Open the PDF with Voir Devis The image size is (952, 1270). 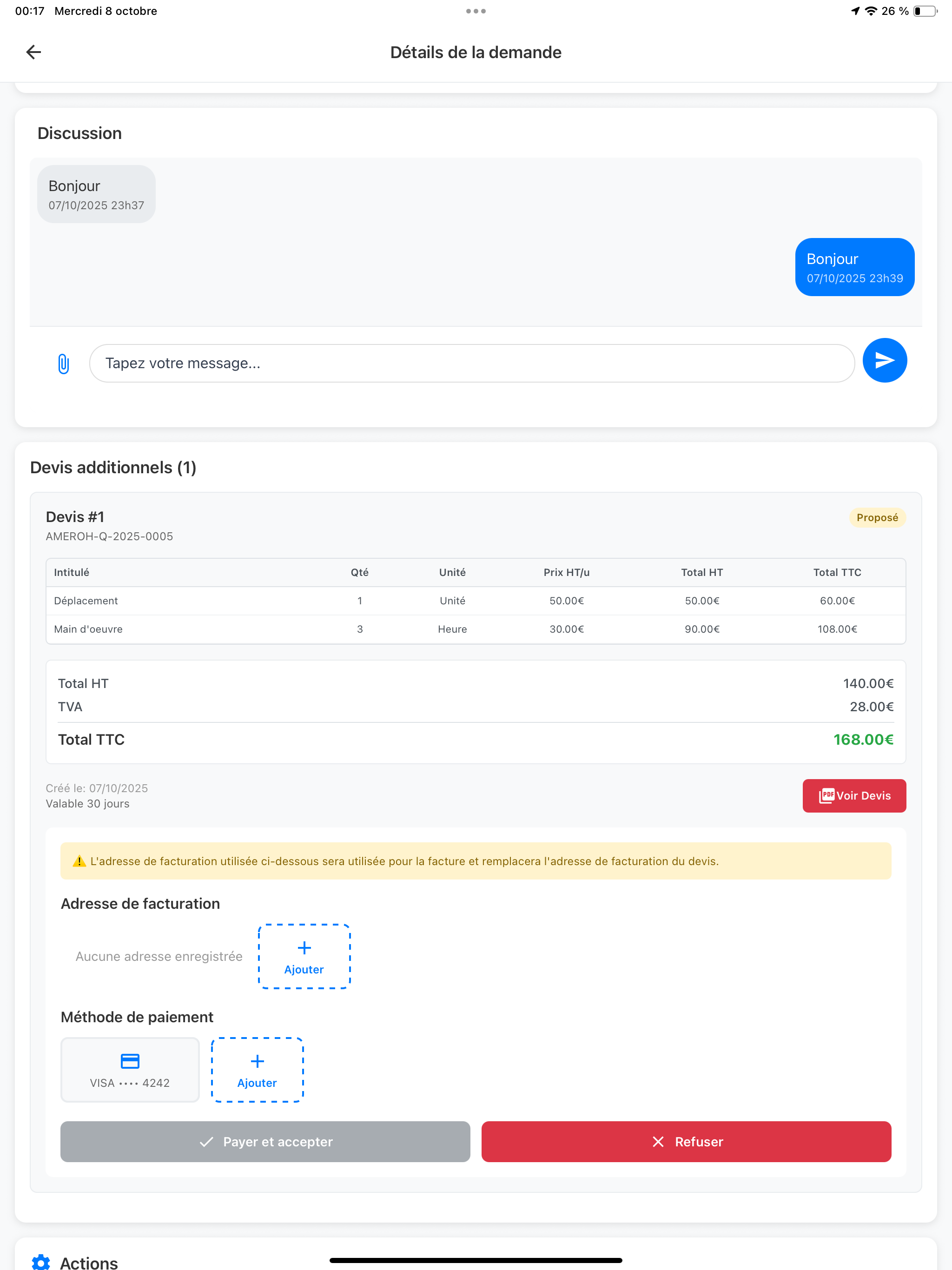(x=854, y=796)
